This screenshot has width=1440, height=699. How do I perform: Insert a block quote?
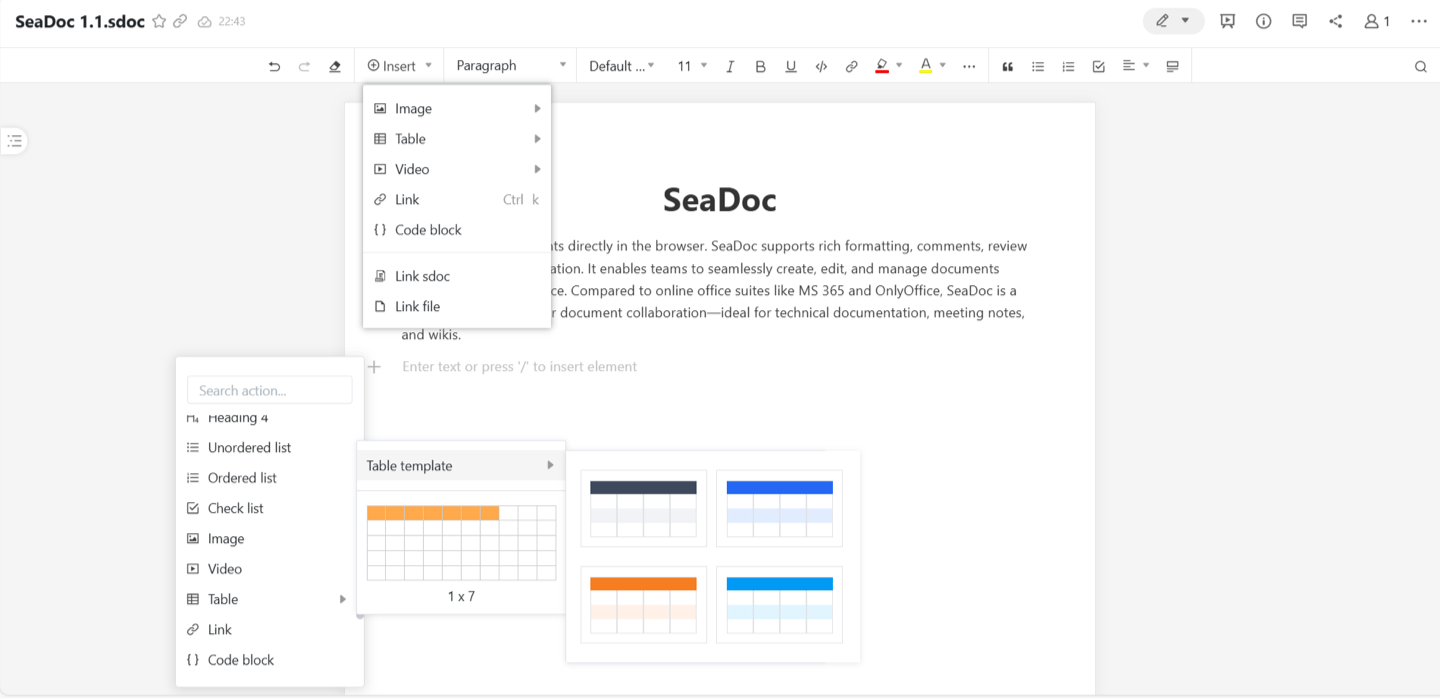click(1008, 66)
